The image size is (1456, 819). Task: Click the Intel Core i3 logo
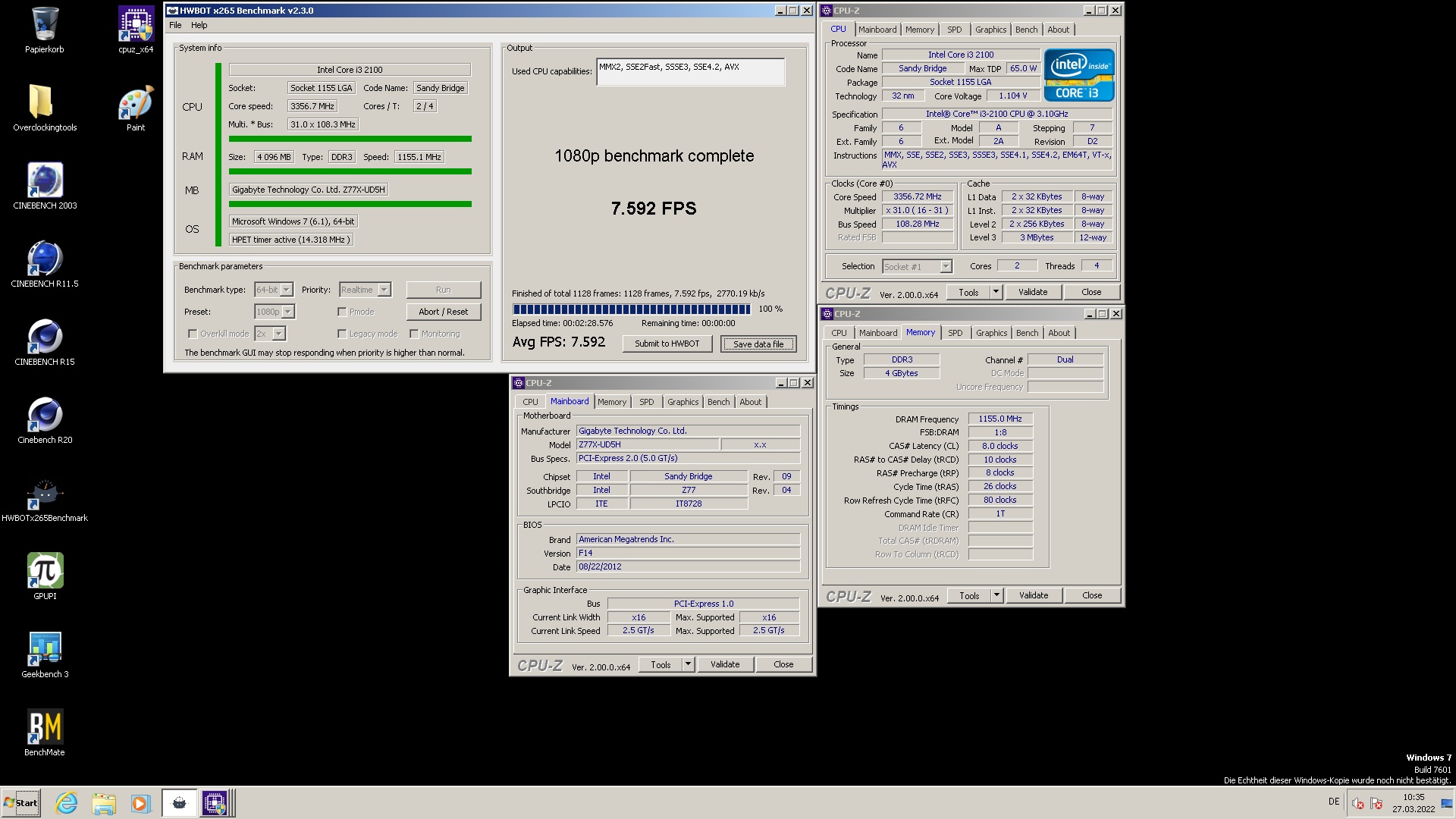[1079, 75]
